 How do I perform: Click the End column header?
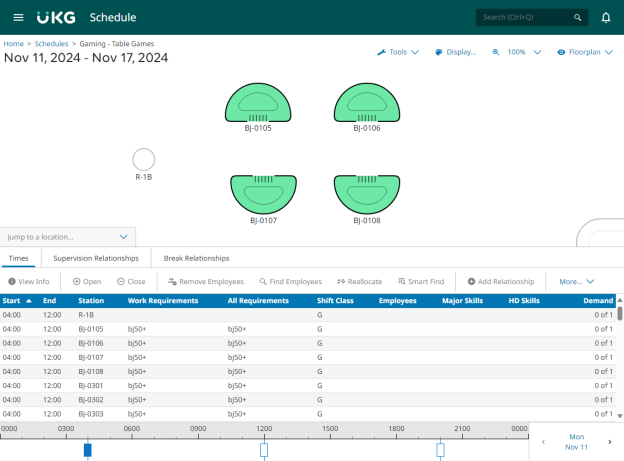(x=50, y=301)
